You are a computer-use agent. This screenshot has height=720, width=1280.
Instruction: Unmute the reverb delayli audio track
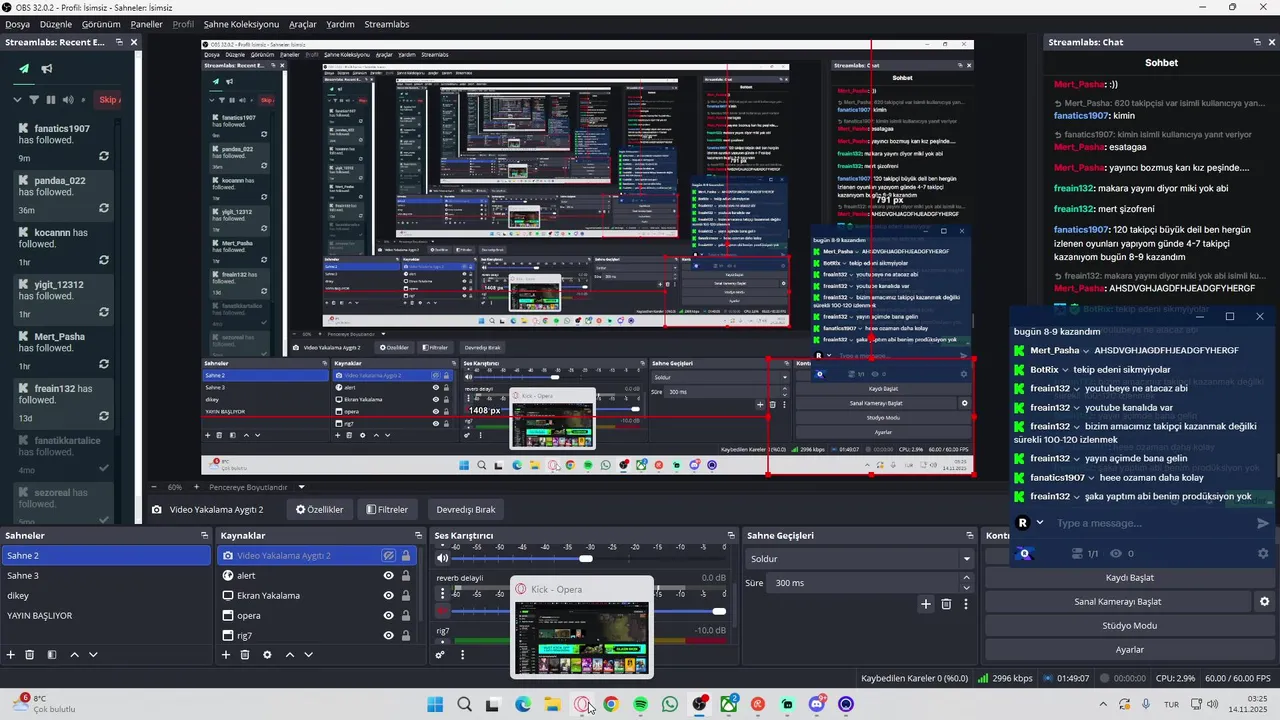coord(442,611)
